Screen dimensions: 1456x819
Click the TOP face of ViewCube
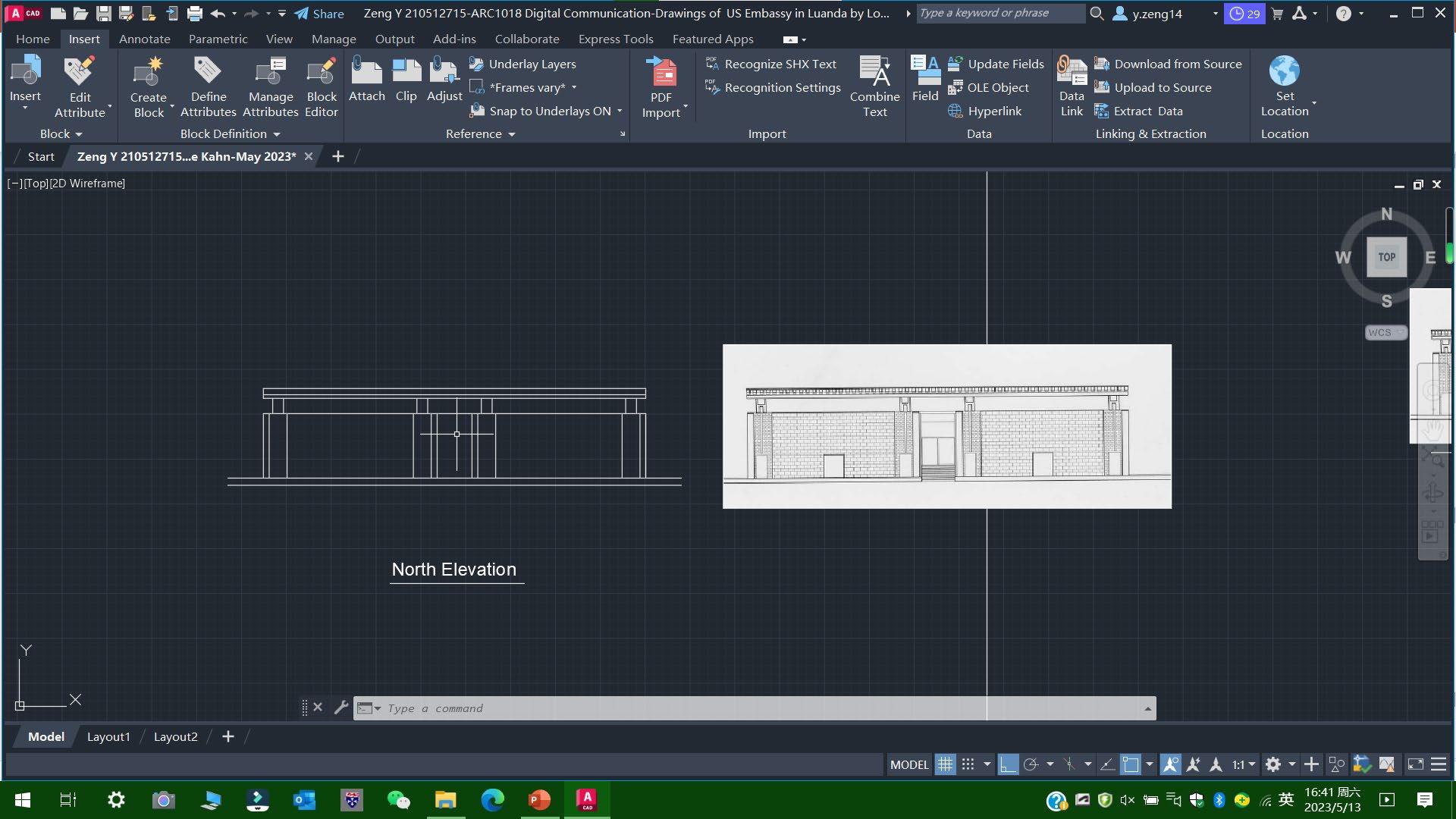point(1386,257)
